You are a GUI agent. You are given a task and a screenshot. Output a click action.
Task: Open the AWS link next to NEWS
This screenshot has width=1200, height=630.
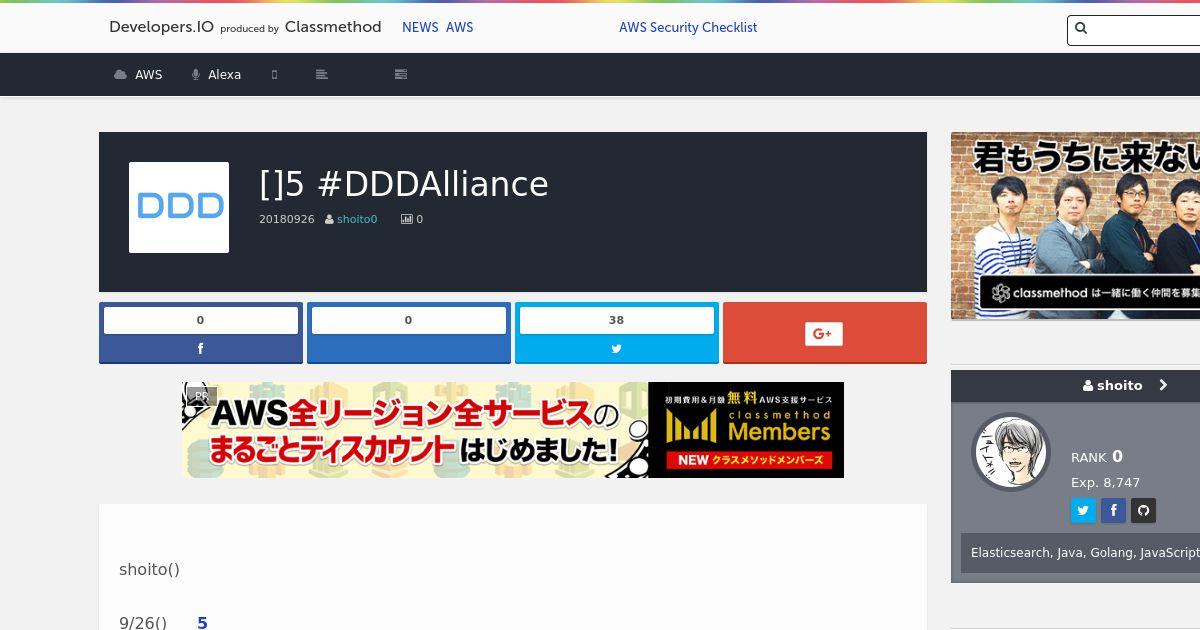460,28
